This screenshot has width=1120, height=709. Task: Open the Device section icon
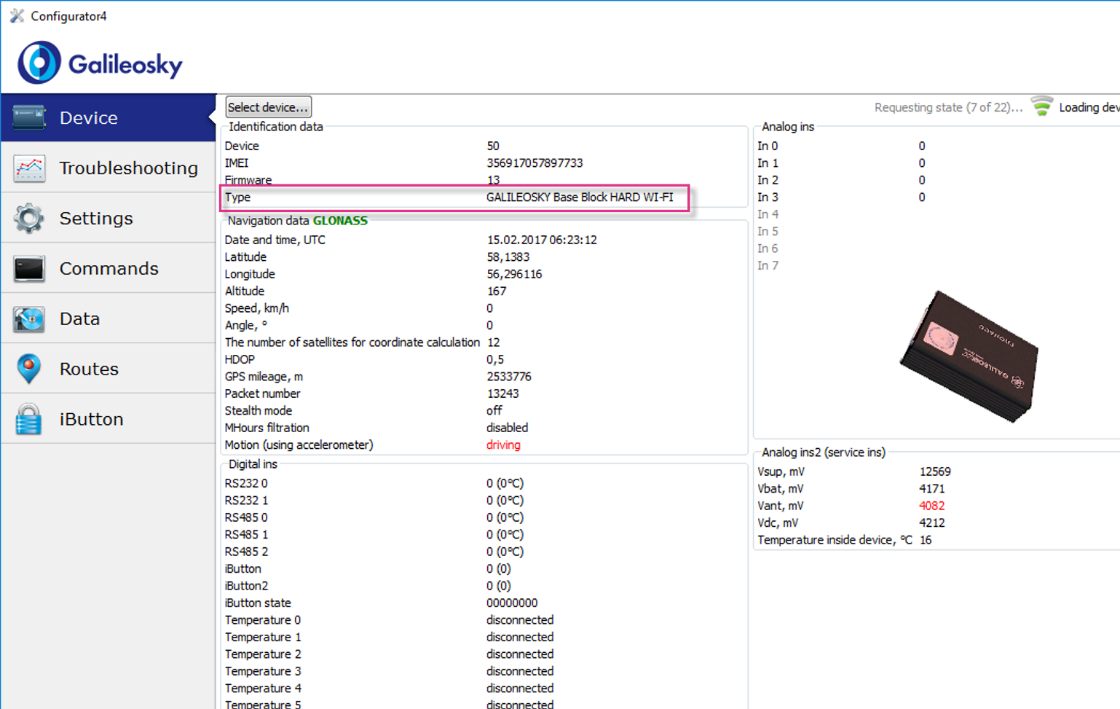point(29,118)
